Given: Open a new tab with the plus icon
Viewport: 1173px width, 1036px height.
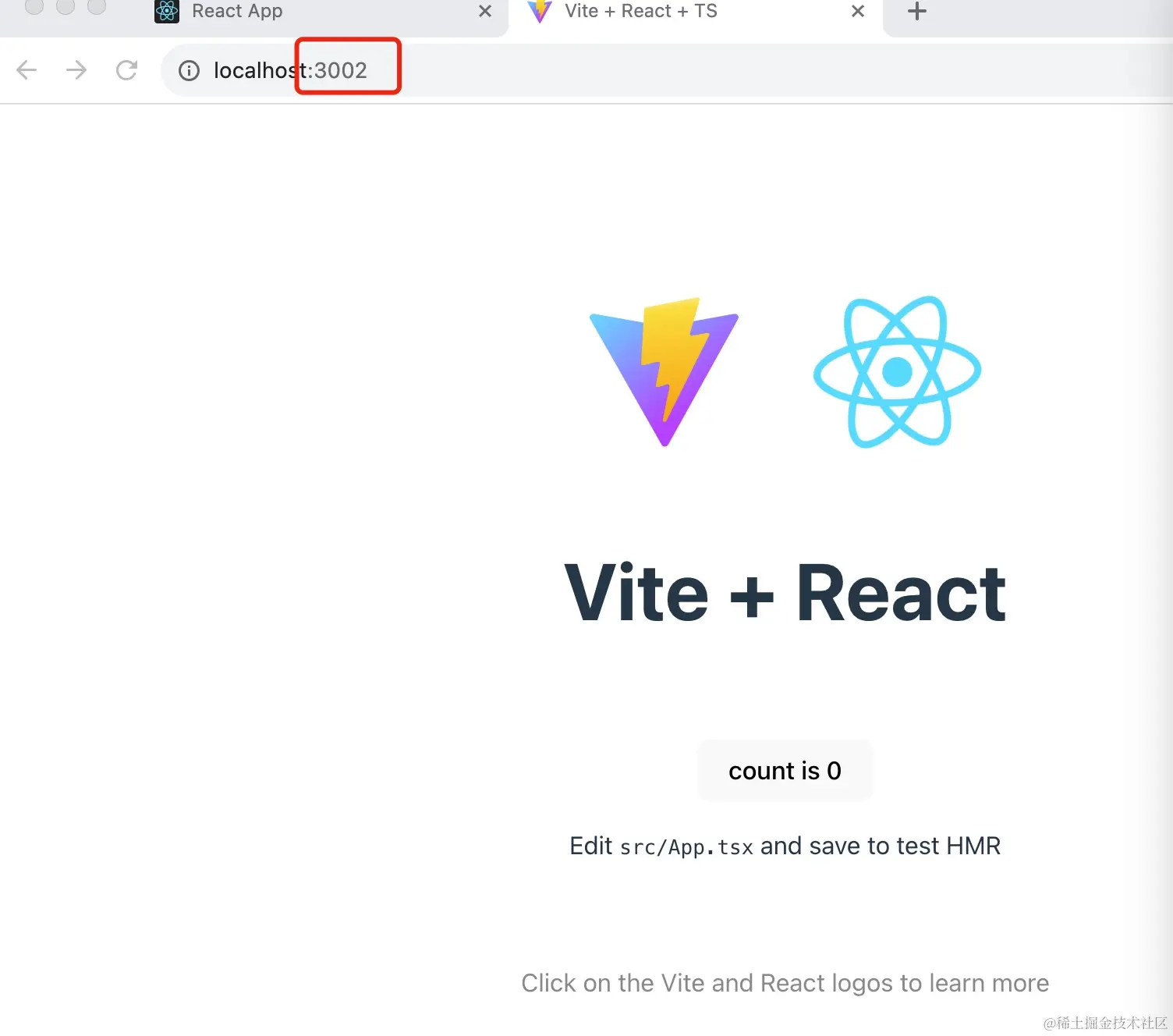Looking at the screenshot, I should coord(917,11).
